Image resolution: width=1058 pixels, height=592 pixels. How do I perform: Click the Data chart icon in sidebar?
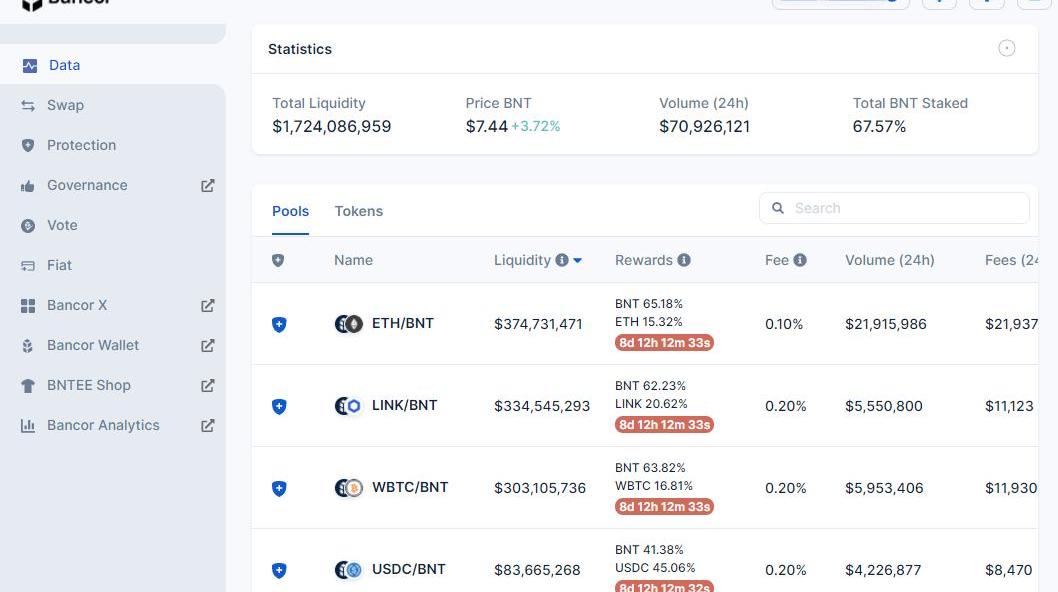pos(29,65)
